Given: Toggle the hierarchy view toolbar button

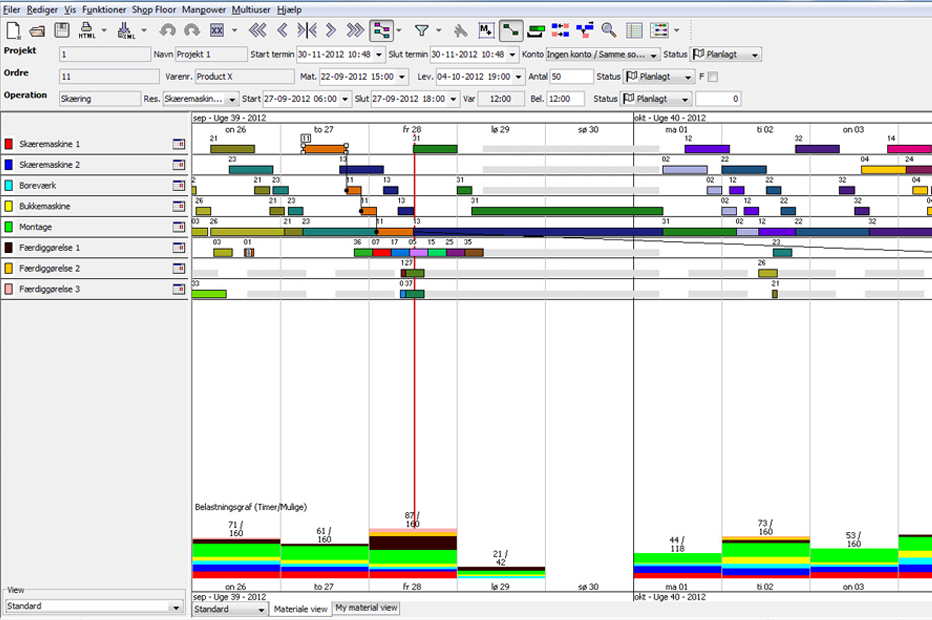Looking at the screenshot, I should (x=381, y=31).
